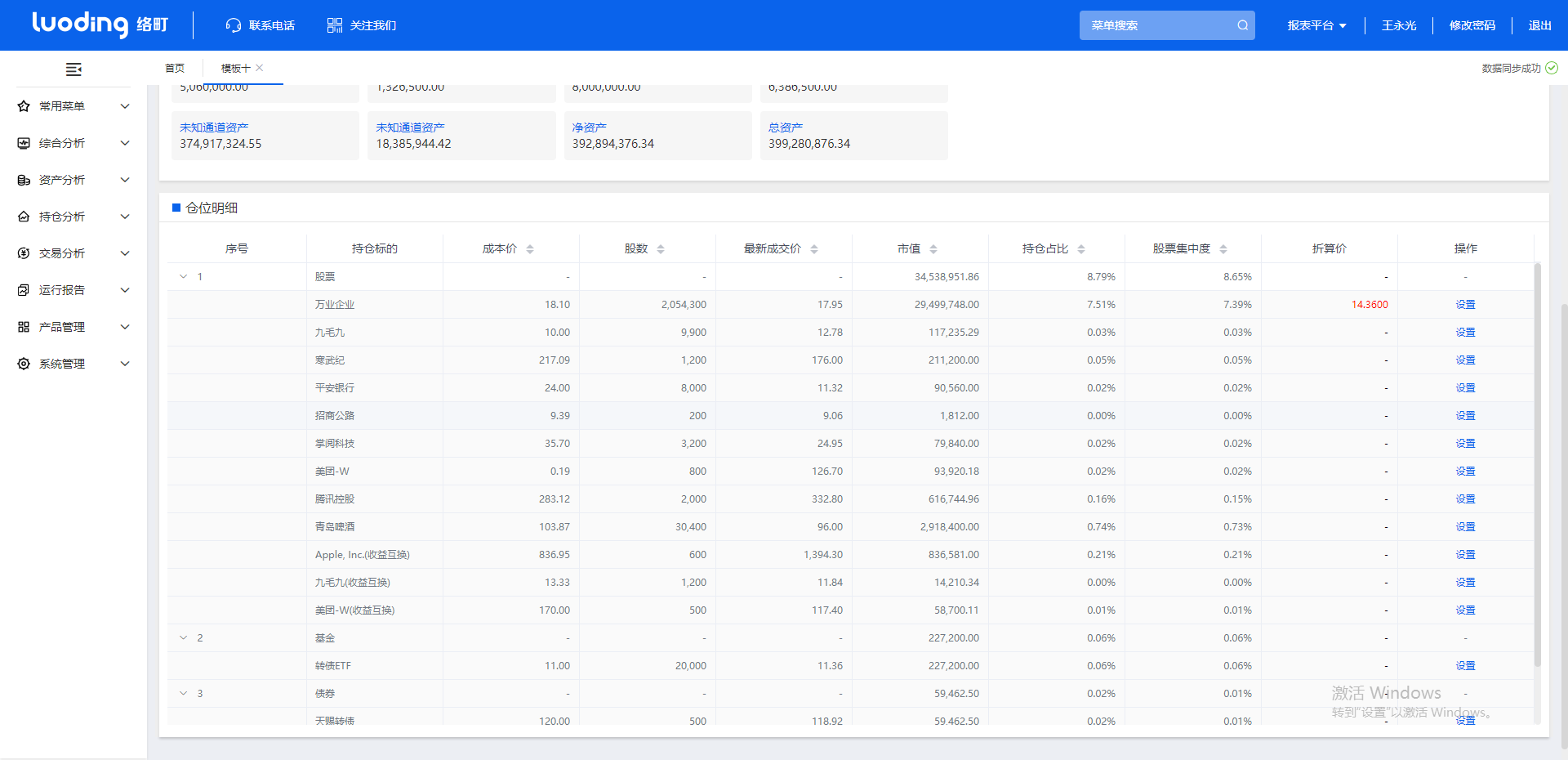Sort by 股数 column
The height and width of the screenshot is (760, 1568).
(x=661, y=249)
